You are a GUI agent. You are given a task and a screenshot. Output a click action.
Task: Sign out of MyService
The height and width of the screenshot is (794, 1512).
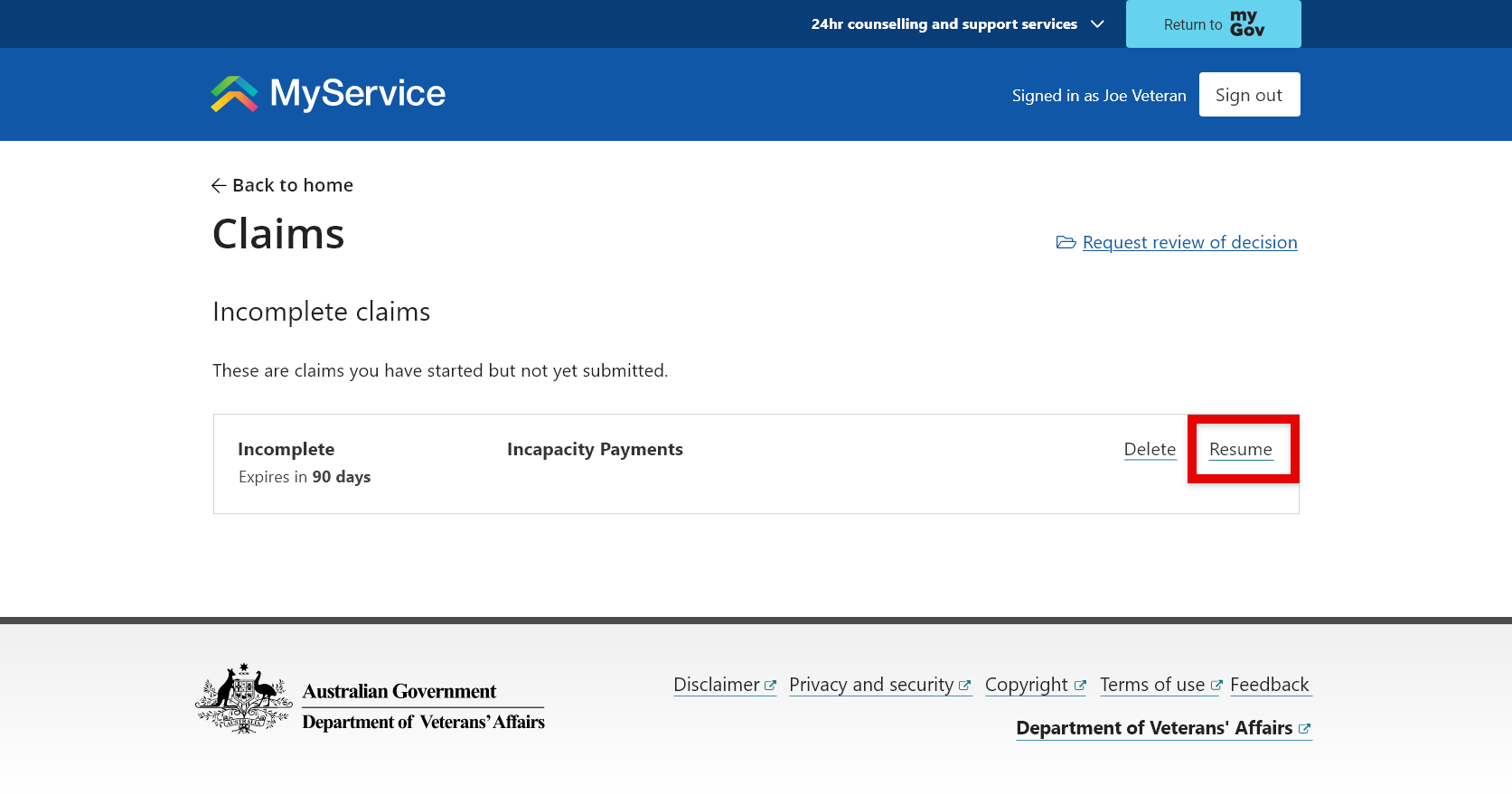1249,95
